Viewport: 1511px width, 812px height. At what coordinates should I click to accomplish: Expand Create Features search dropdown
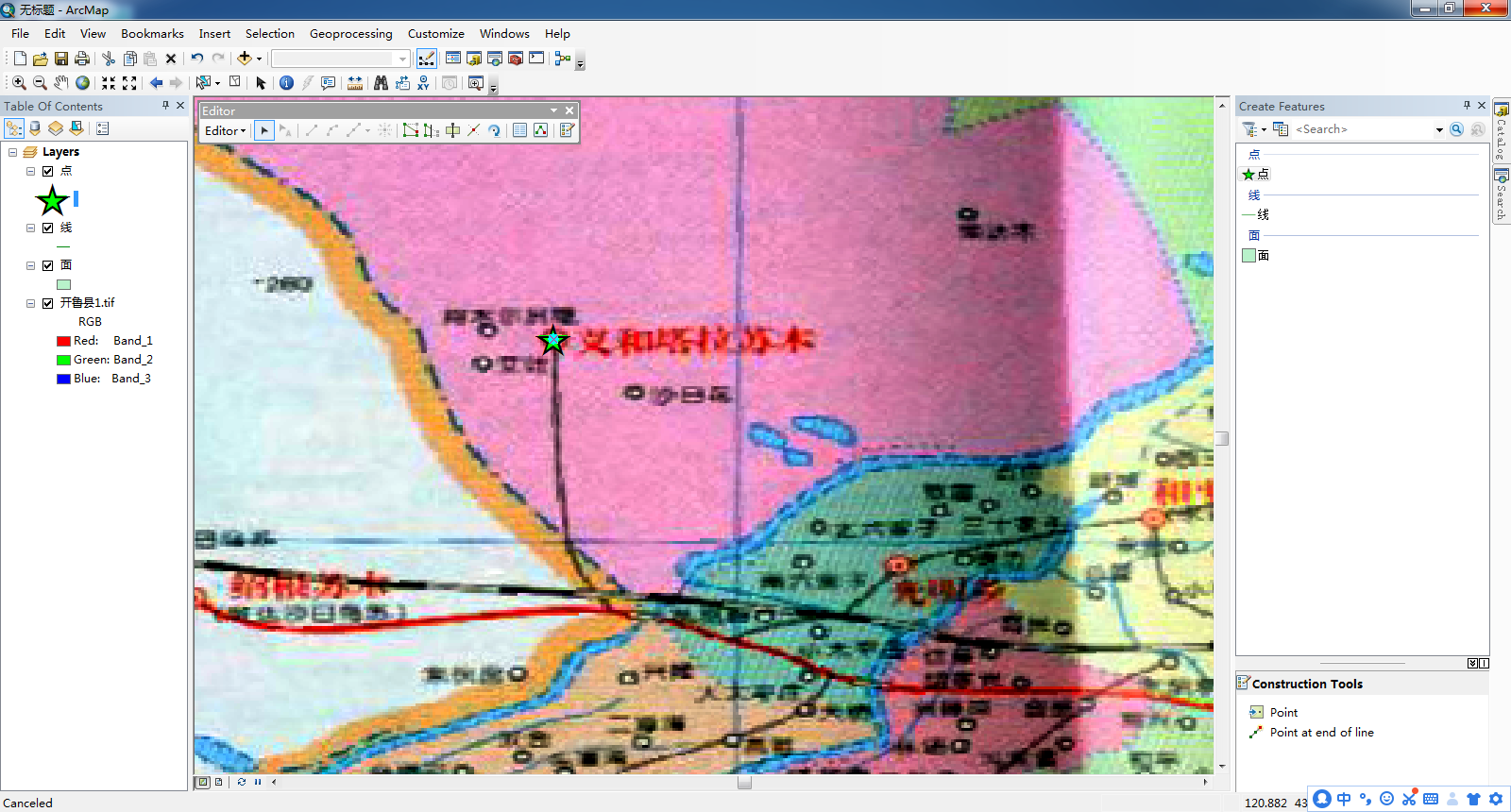[1439, 129]
